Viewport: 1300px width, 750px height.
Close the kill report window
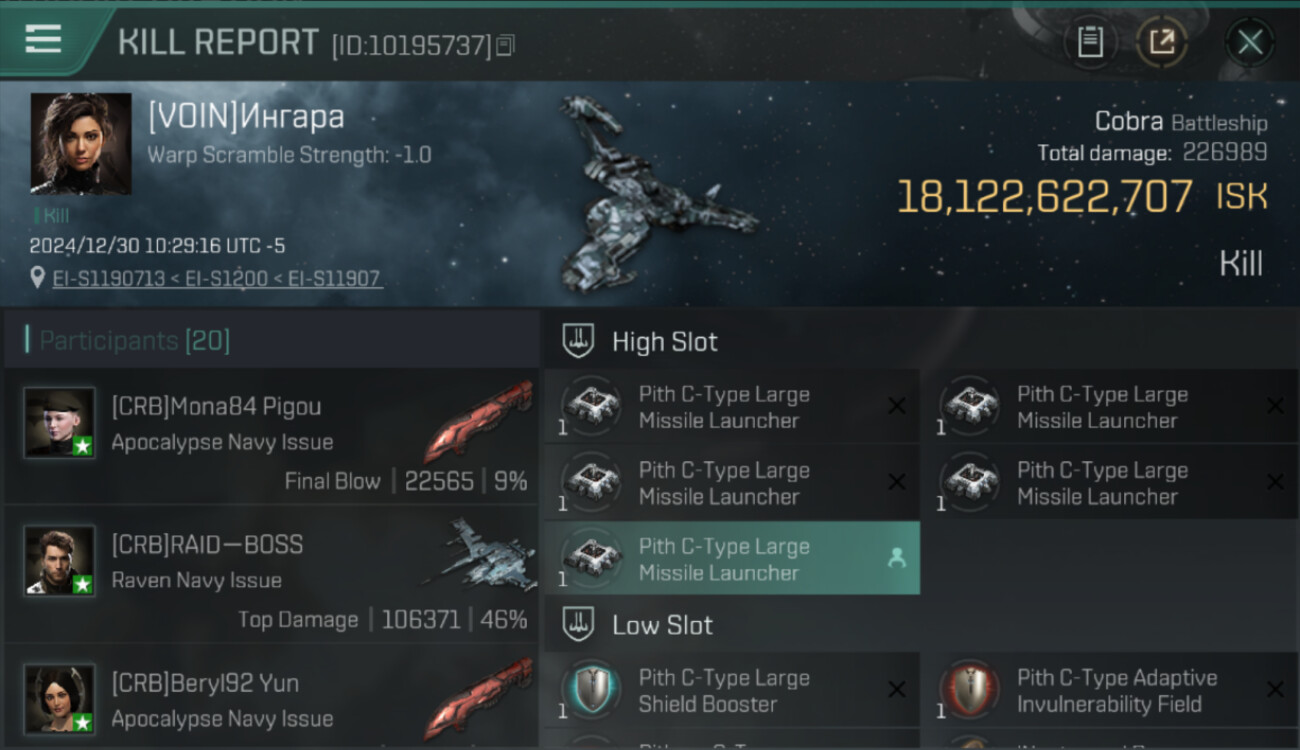pos(1250,42)
